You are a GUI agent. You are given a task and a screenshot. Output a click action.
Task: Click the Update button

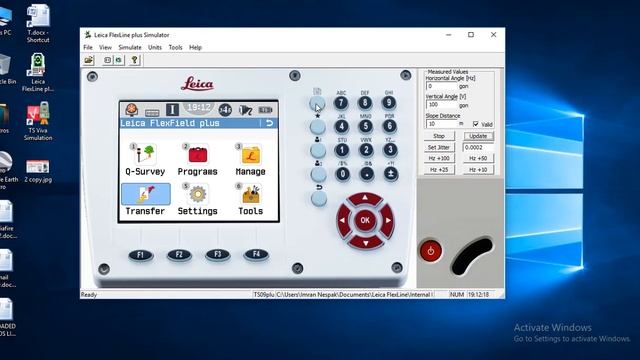click(478, 136)
